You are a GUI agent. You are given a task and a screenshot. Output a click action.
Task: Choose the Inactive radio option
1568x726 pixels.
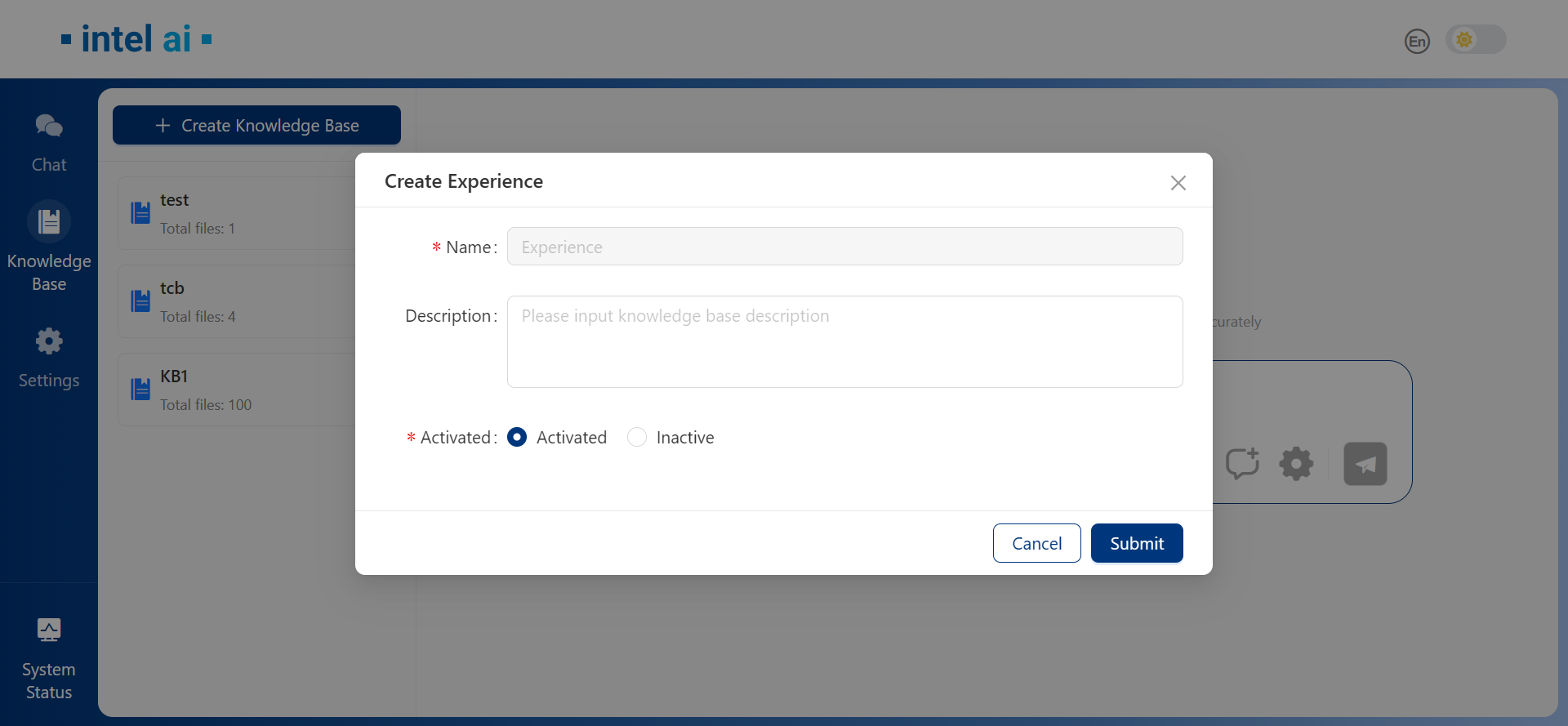click(637, 438)
